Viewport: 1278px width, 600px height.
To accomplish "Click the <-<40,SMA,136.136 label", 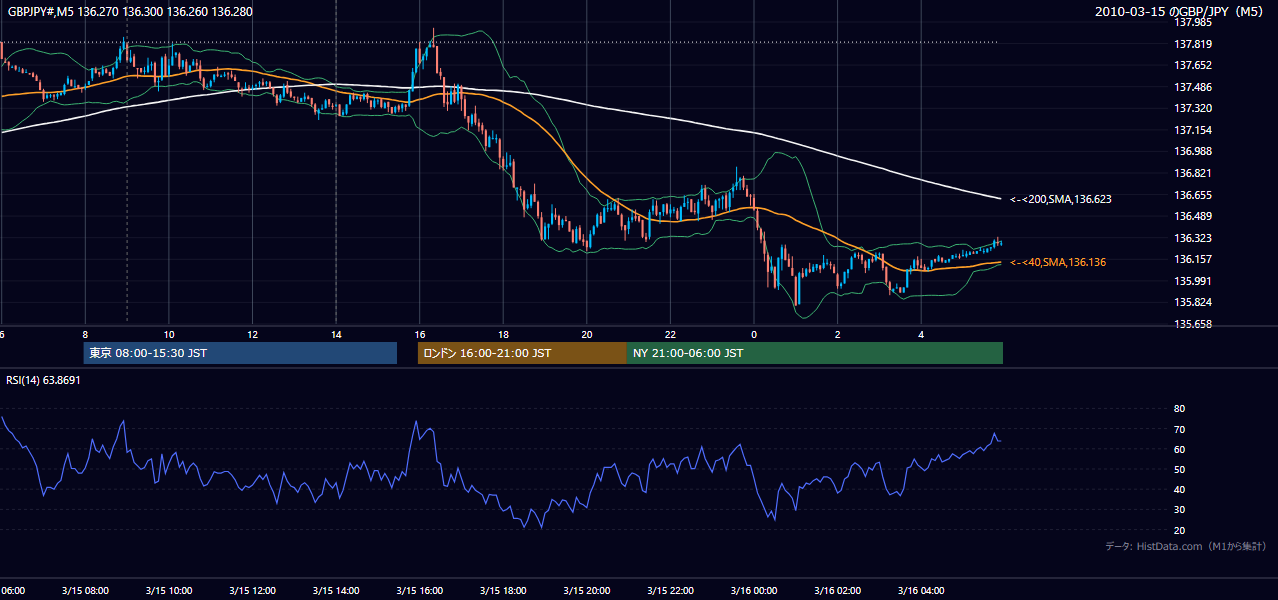I will [1060, 262].
